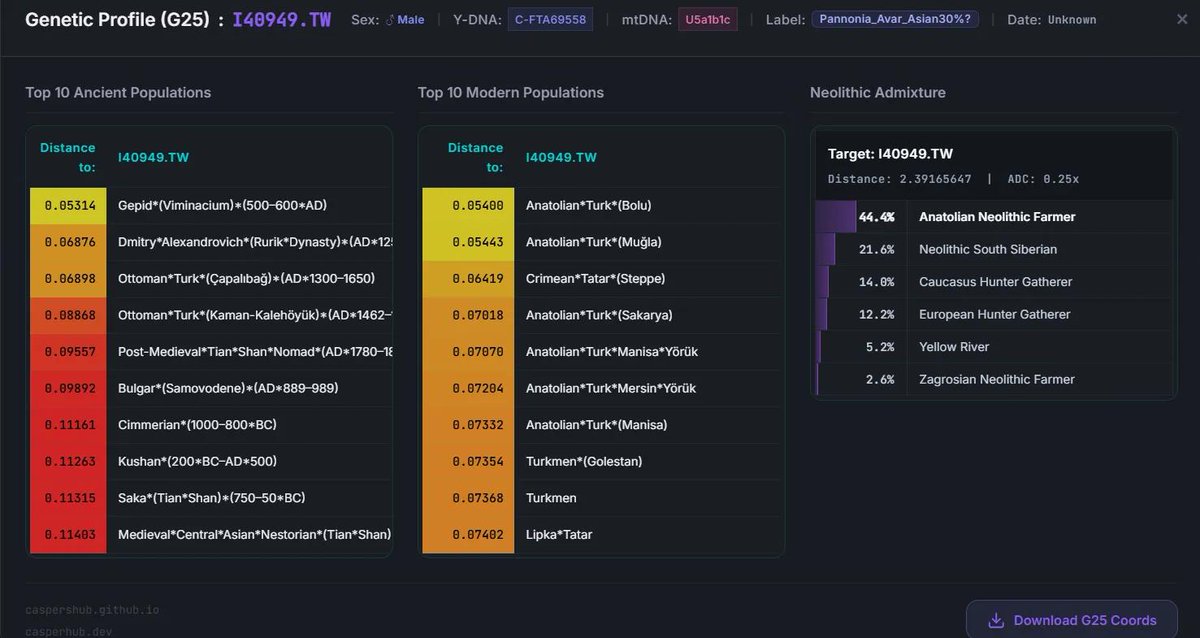Viewport: 1200px width, 638px height.
Task: Click the Target: I40949.TW label
Action: [890, 154]
